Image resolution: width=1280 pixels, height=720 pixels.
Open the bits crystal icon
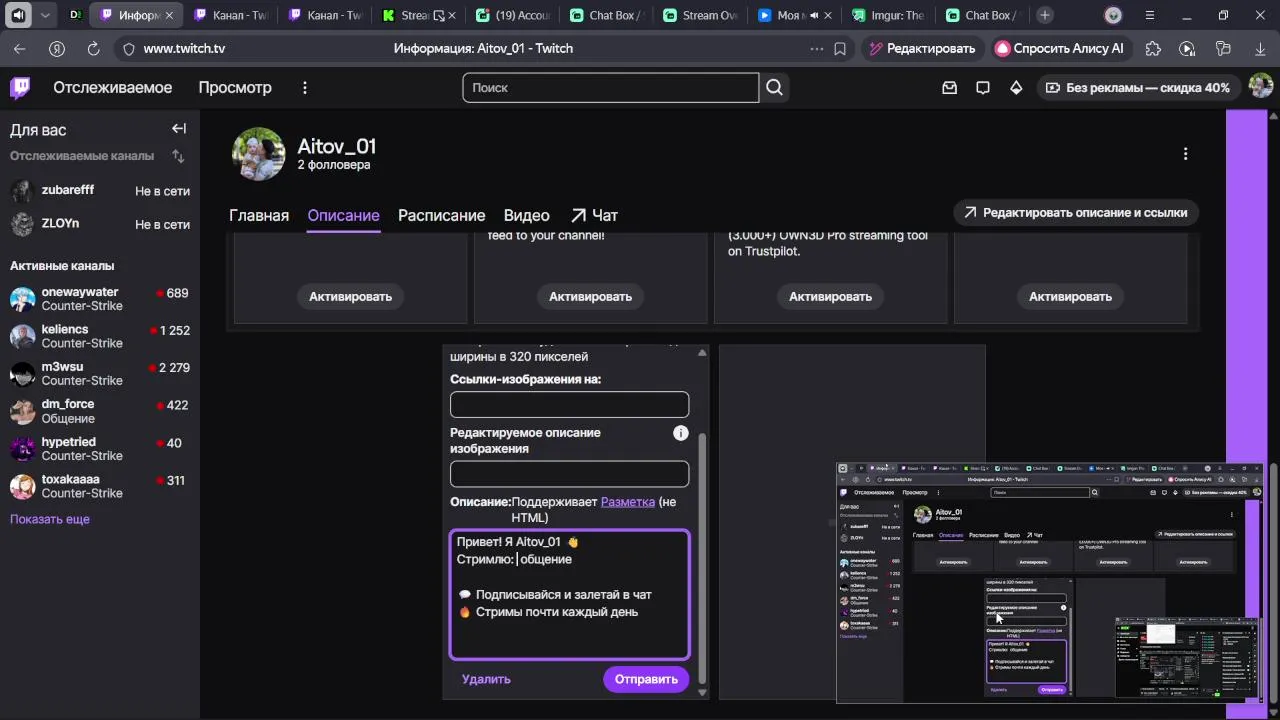click(x=1016, y=88)
